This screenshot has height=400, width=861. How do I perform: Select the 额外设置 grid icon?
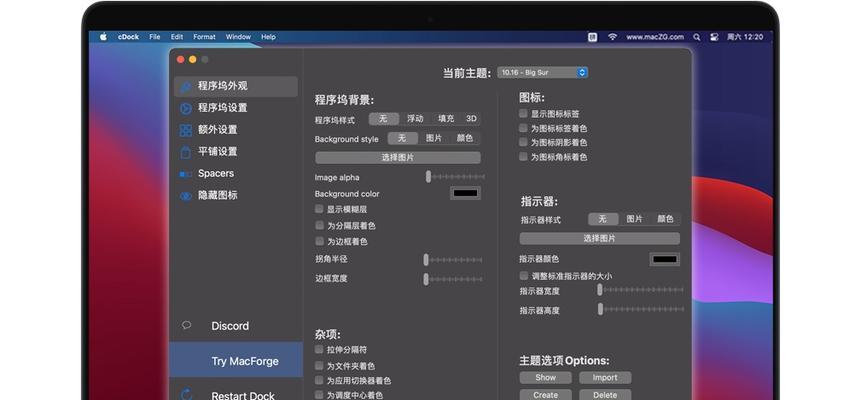186,130
